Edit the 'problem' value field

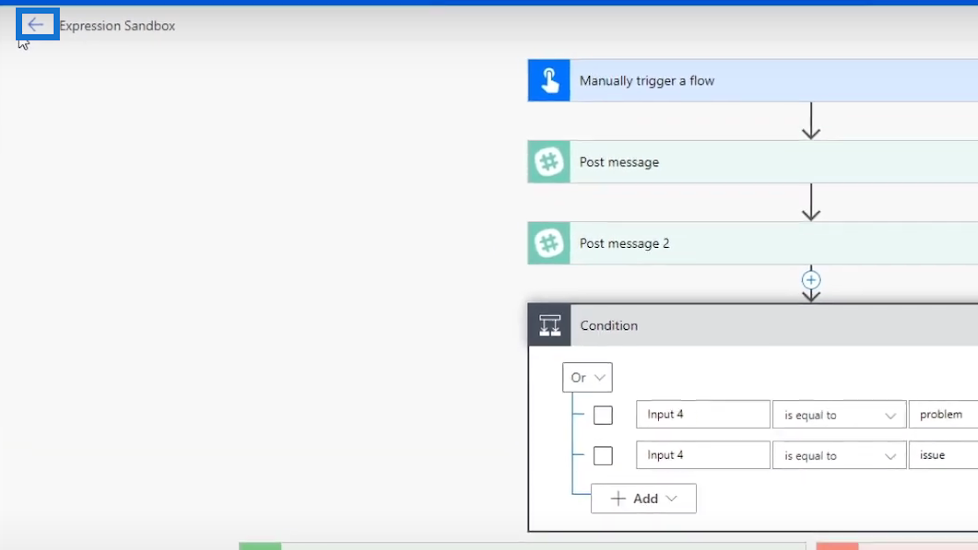[944, 415]
